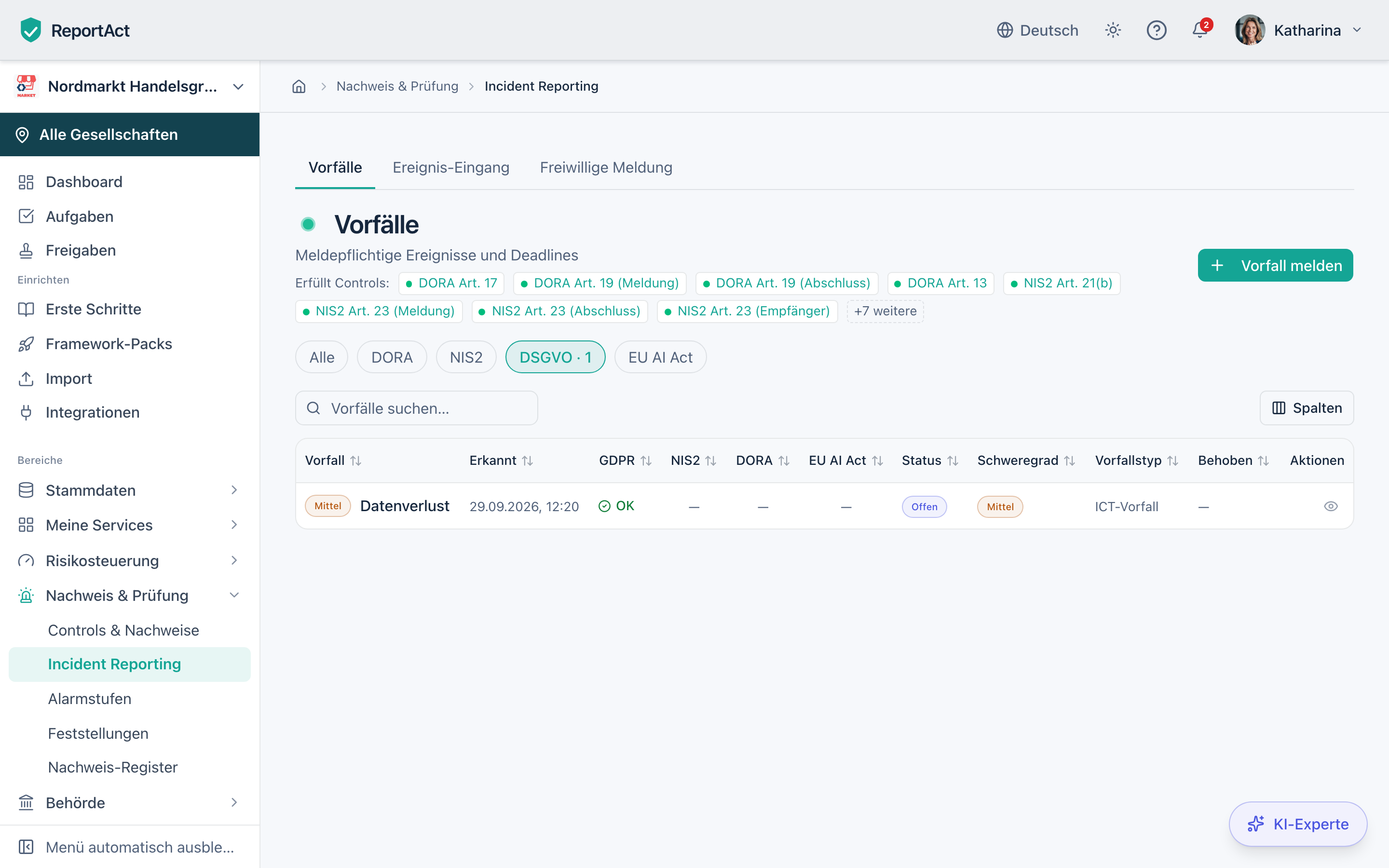The height and width of the screenshot is (868, 1389).
Task: Go to Aufgaben in sidebar
Action: click(x=130, y=217)
